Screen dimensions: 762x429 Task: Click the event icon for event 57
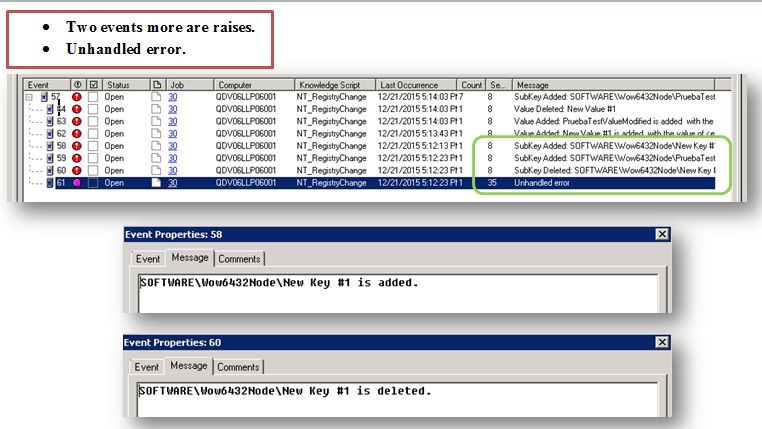(44, 97)
